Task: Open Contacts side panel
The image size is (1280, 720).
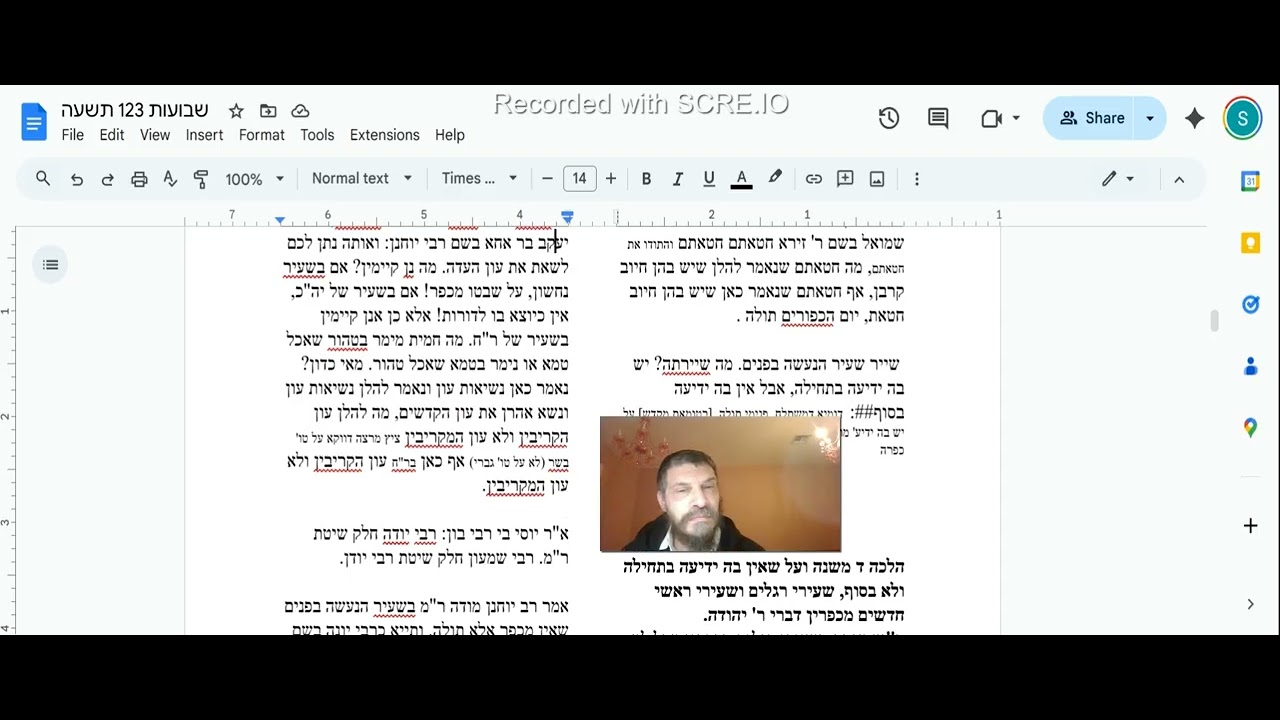Action: pos(1250,367)
